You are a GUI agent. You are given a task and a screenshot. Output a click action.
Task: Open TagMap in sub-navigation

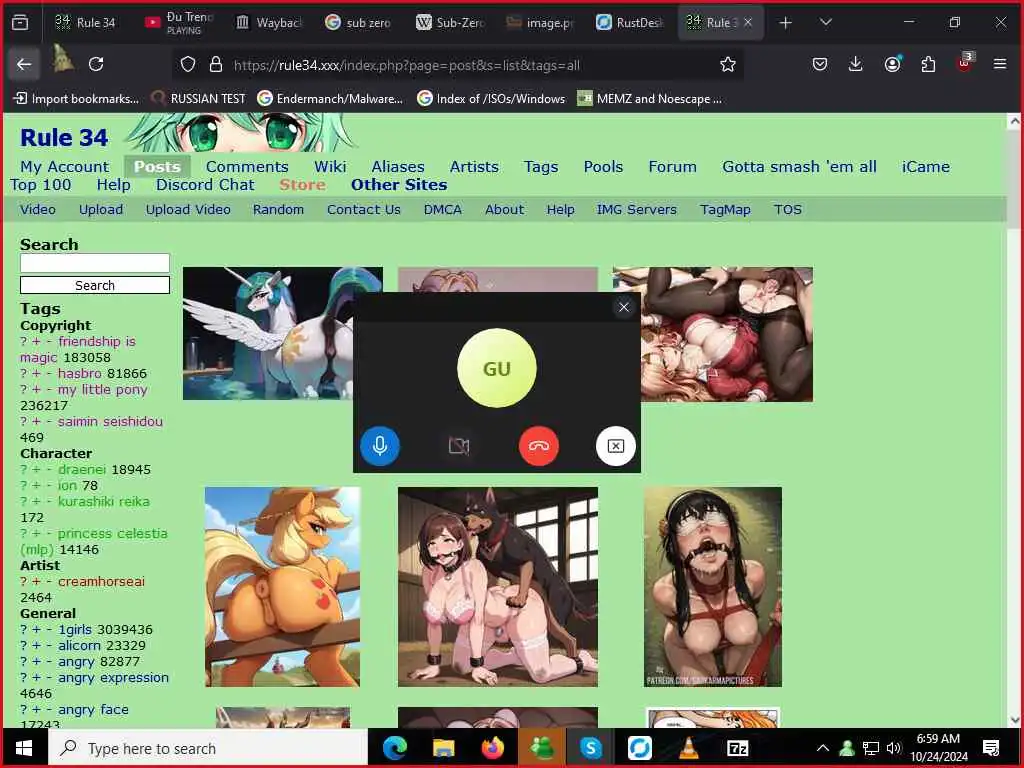point(725,210)
